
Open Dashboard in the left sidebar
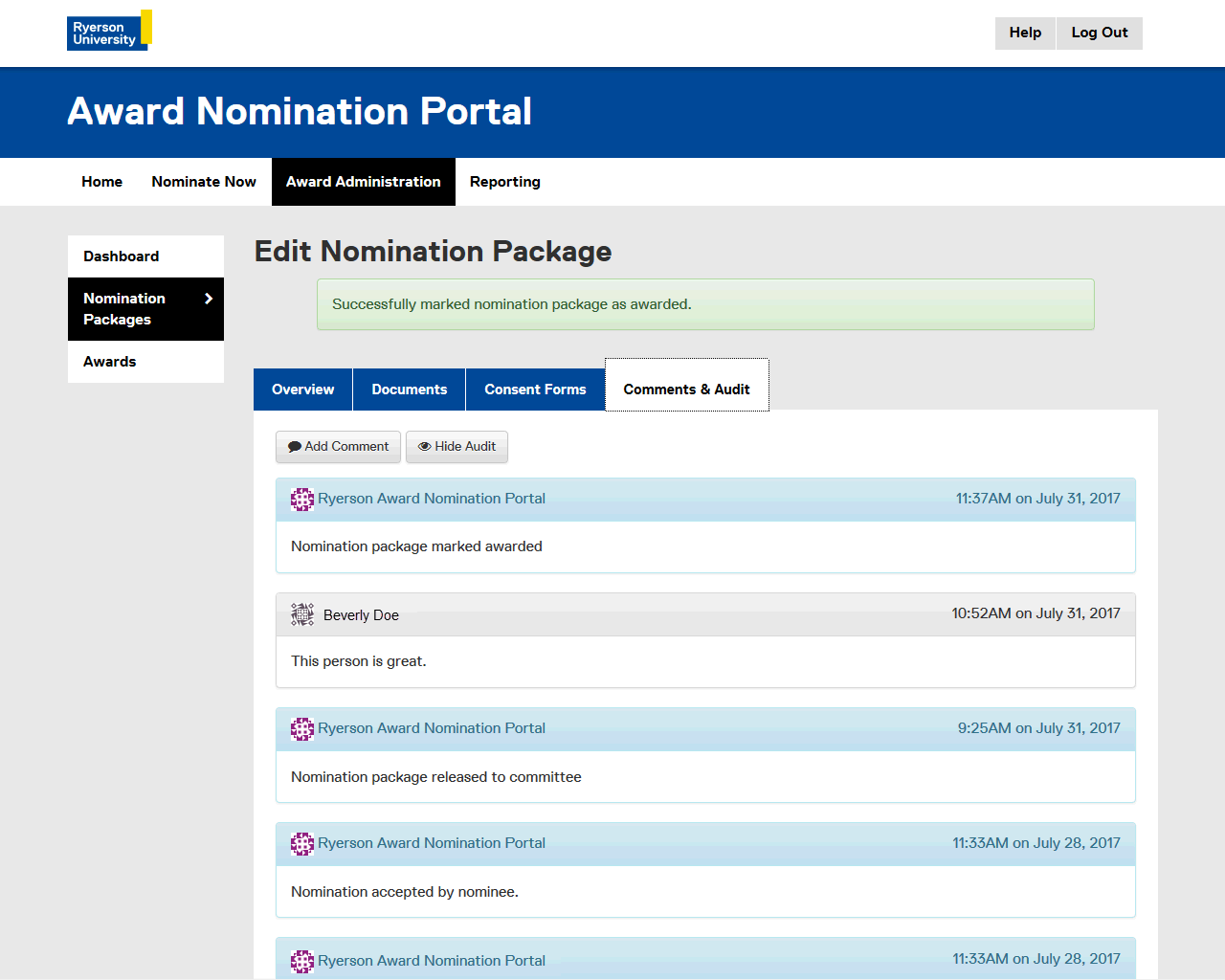pyautogui.click(x=122, y=256)
